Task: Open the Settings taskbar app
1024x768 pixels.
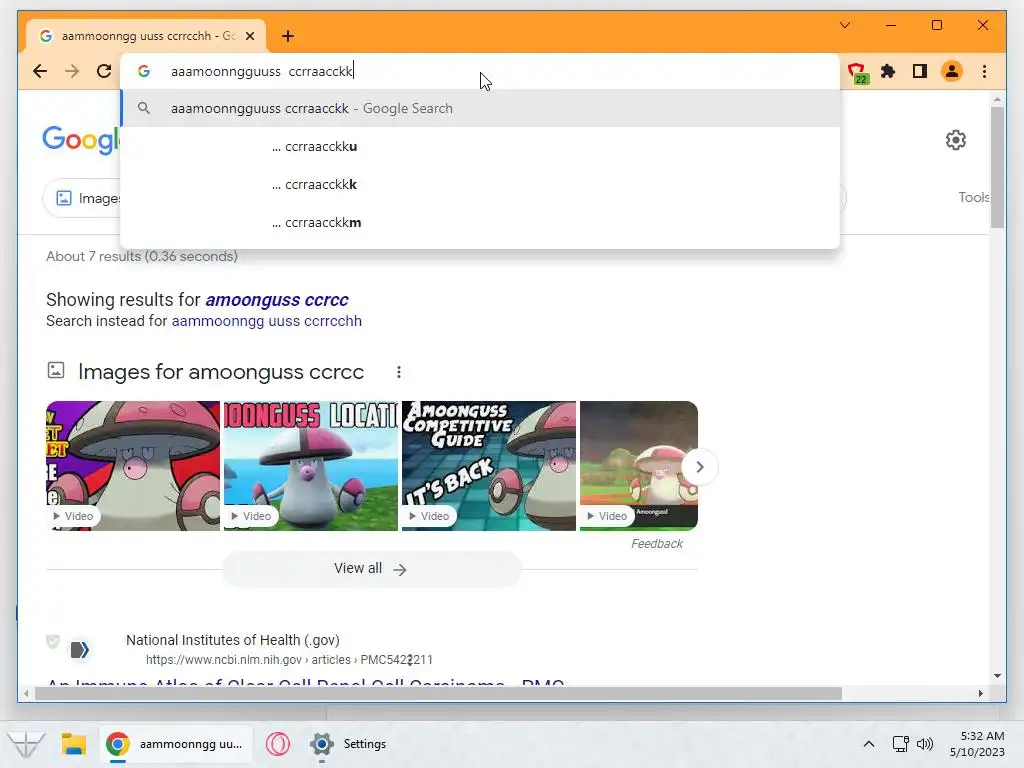Action: point(349,744)
